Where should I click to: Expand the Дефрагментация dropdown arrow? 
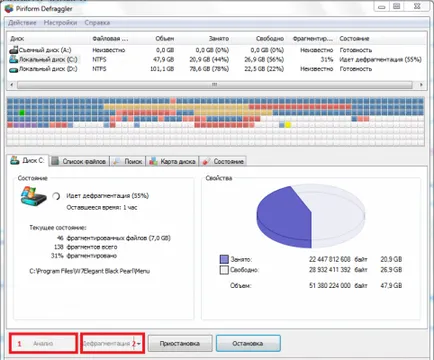point(138,344)
